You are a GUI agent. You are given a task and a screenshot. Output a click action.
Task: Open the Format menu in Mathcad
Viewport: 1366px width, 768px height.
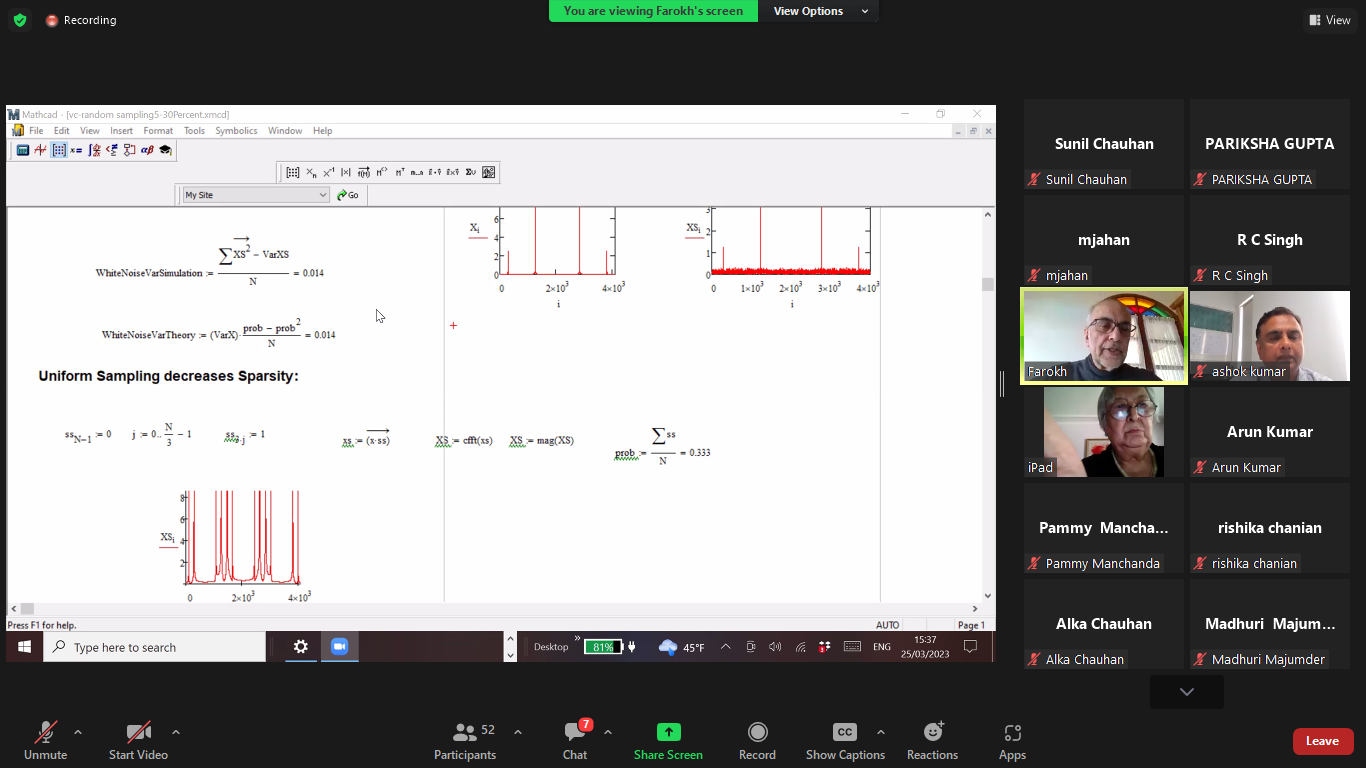158,131
